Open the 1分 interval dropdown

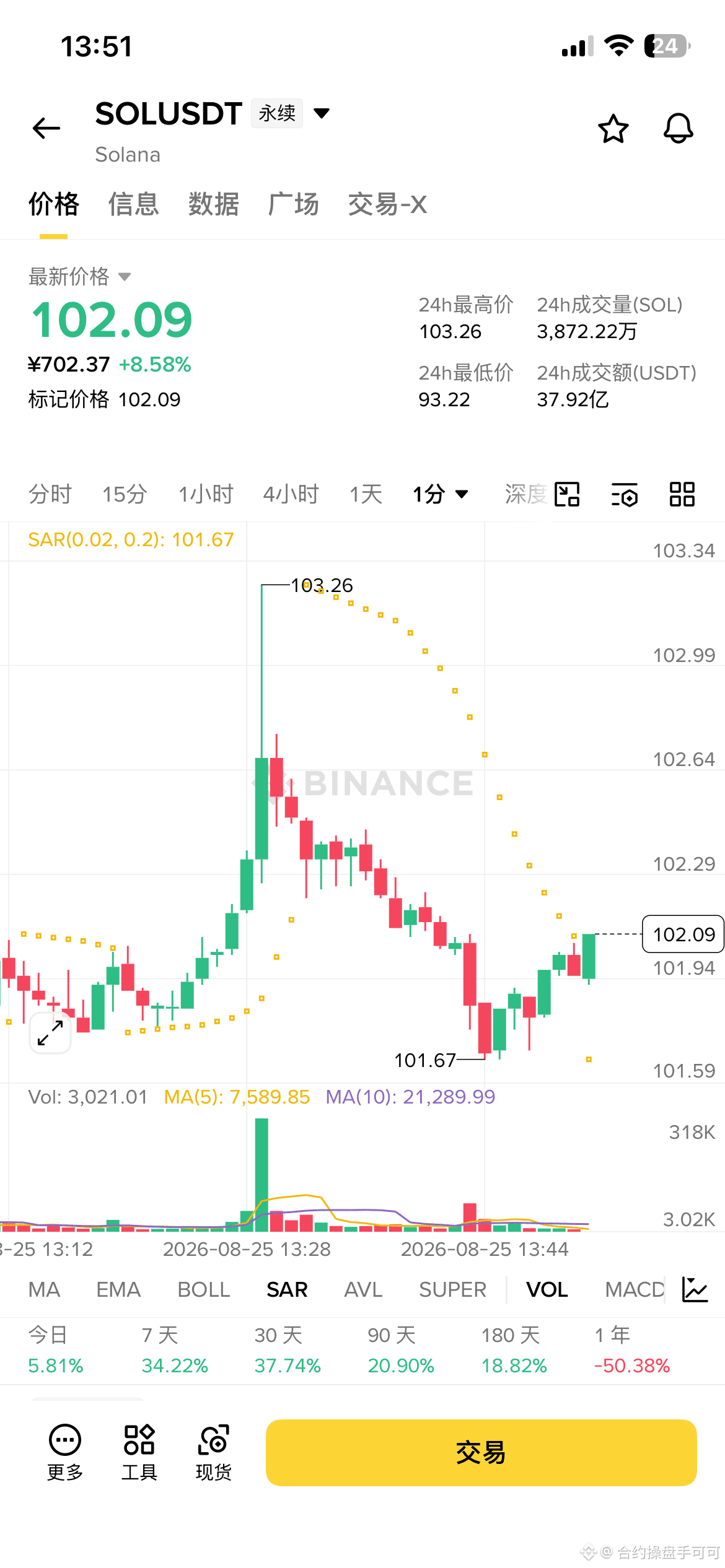441,494
